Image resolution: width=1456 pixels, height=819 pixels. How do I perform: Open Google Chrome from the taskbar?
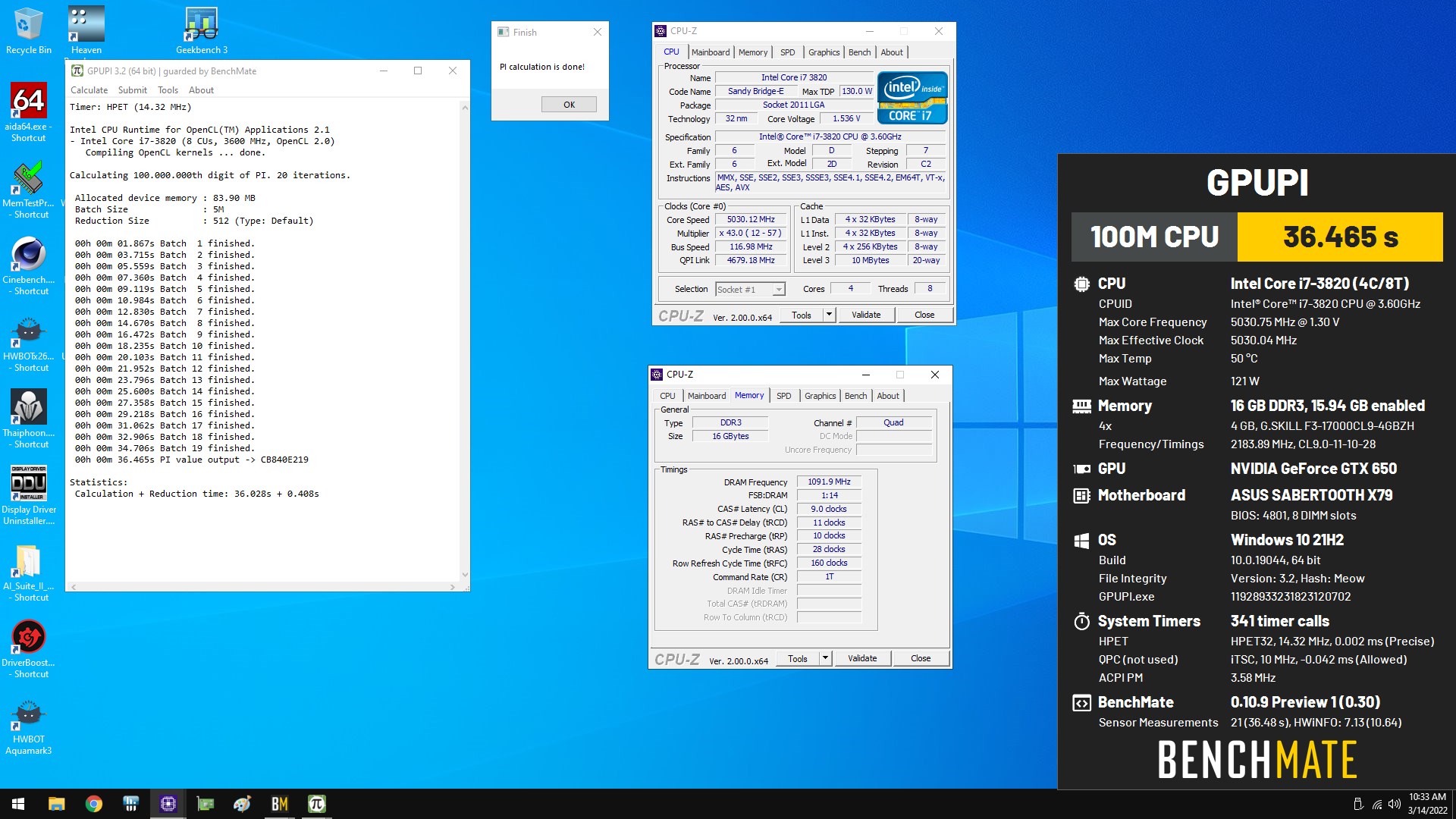94,804
